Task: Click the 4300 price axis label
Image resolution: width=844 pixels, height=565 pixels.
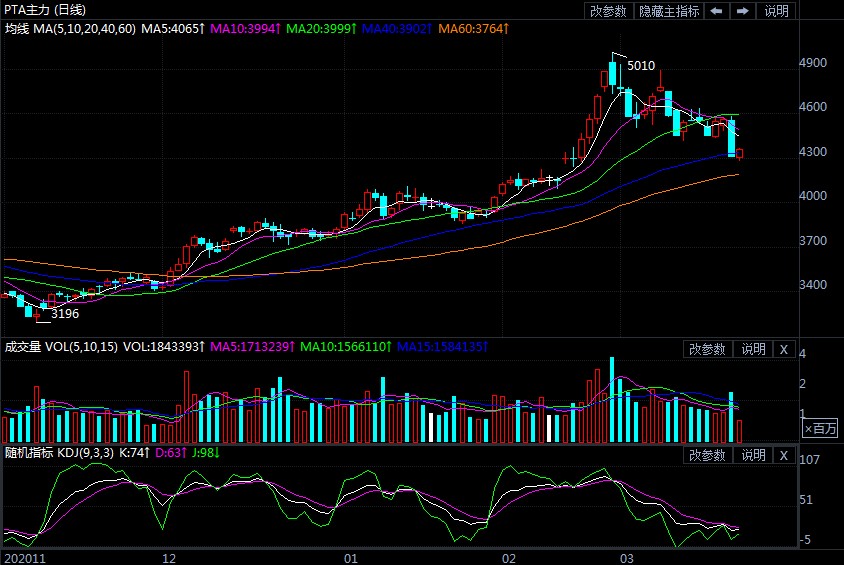Action: point(813,152)
